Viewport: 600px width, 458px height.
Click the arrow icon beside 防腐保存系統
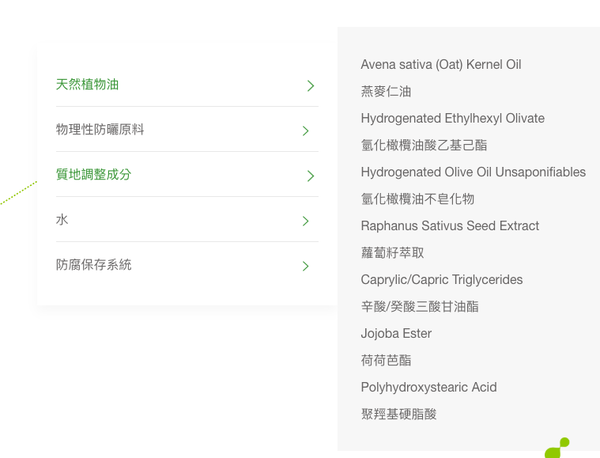coord(305,266)
